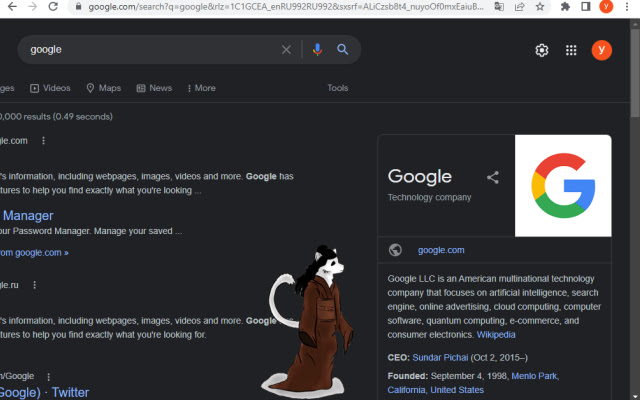Visit google.com from the knowledge panel
This screenshot has height=400, width=640.
tap(441, 250)
